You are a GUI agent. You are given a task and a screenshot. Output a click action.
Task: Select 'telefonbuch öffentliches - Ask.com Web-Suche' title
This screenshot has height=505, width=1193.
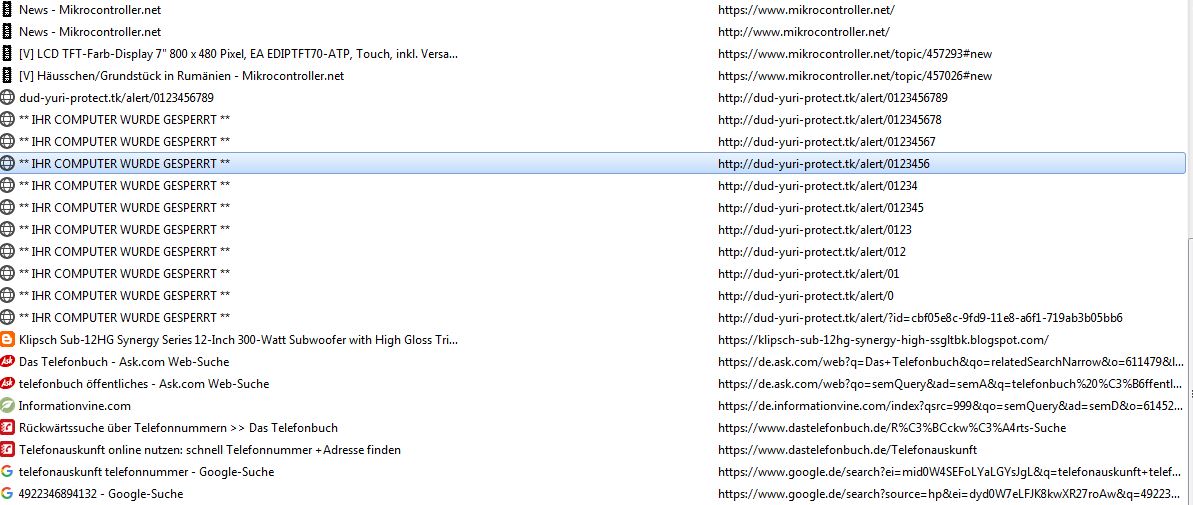[x=144, y=384]
